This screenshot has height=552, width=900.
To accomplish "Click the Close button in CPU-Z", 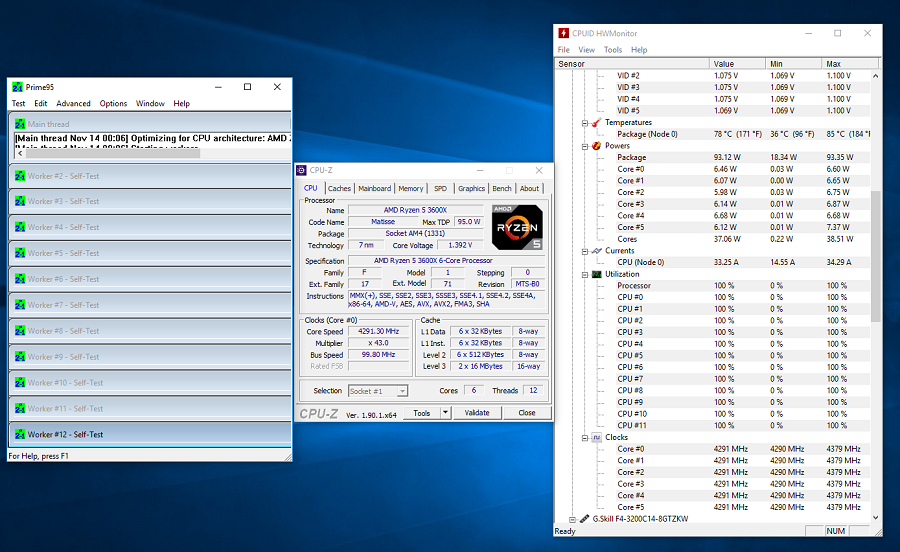I will coord(527,413).
